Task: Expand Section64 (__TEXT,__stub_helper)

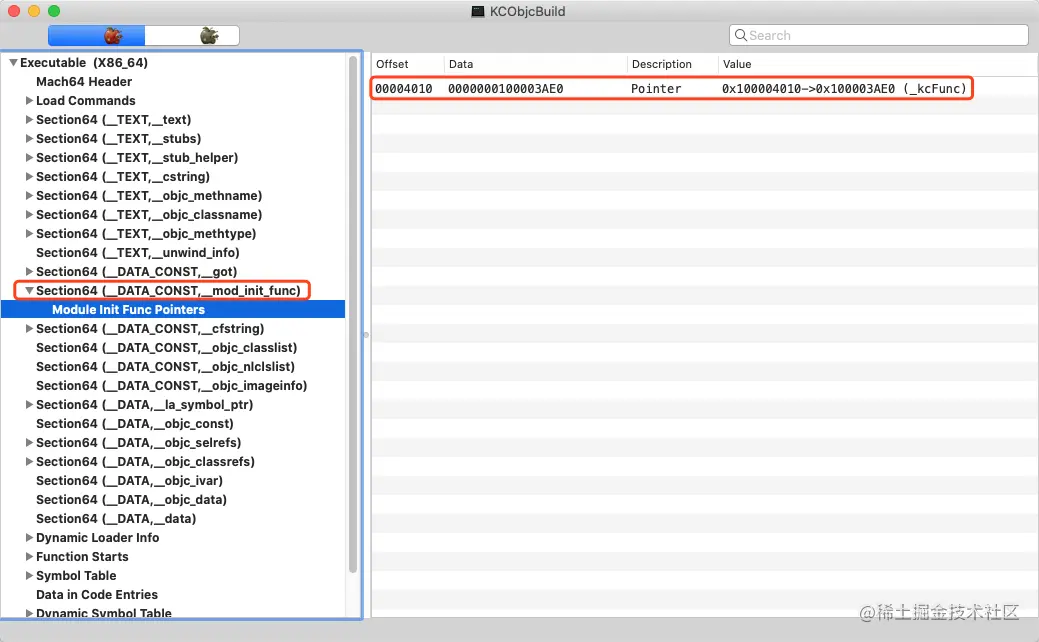Action: (x=29, y=157)
